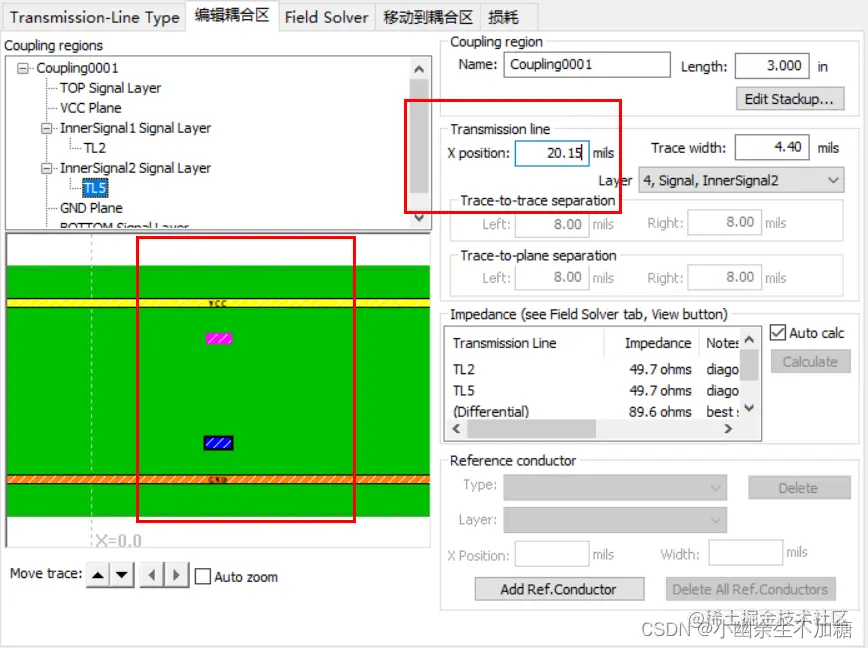The width and height of the screenshot is (868, 648).
Task: Uncheck the Auto calc checkbox
Action: click(x=778, y=333)
